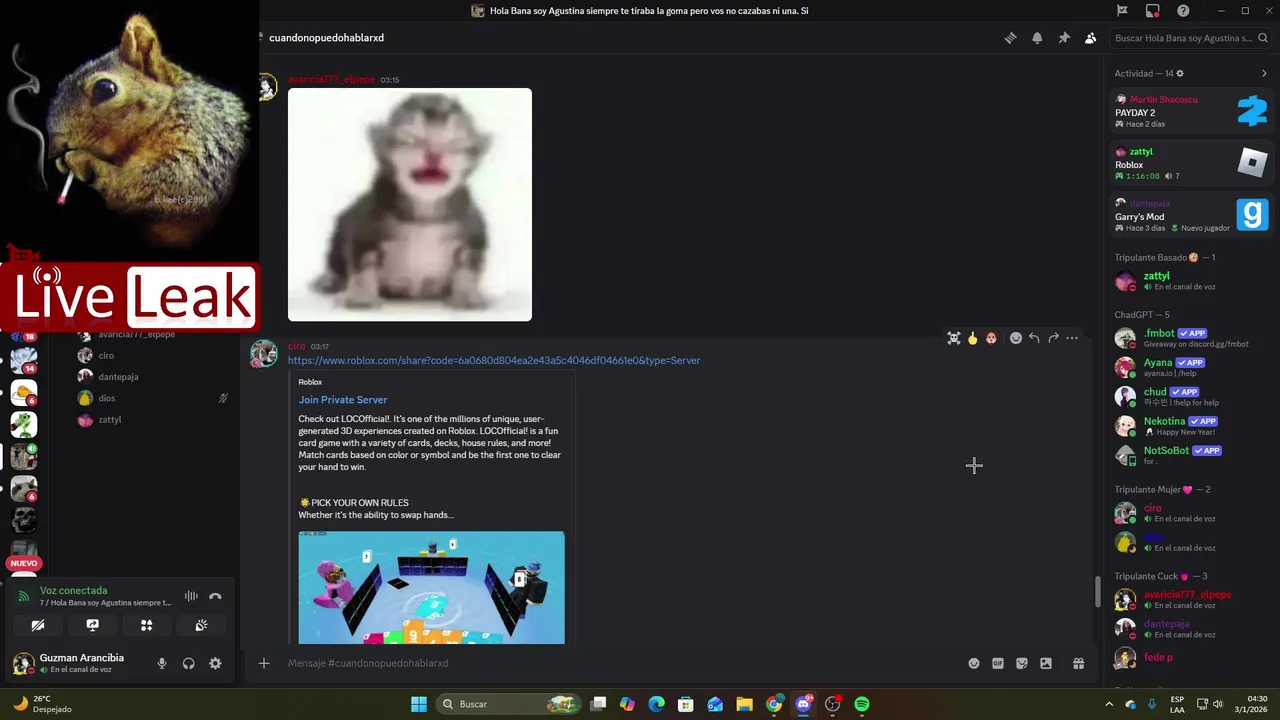Open apps launcher icon in message bar
The image size is (1280, 720).
coord(1045,663)
